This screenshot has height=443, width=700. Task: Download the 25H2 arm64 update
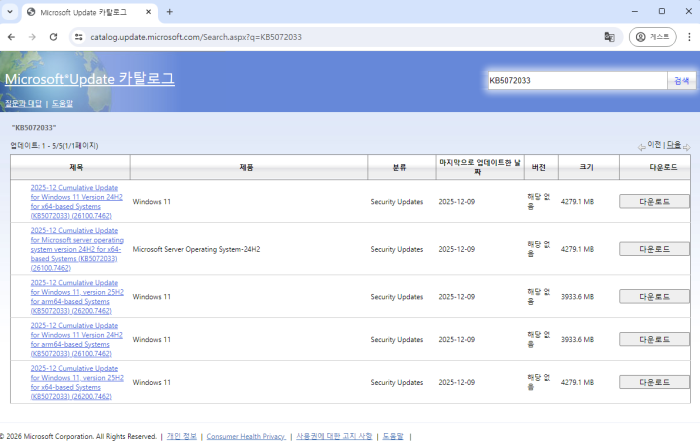[654, 296]
